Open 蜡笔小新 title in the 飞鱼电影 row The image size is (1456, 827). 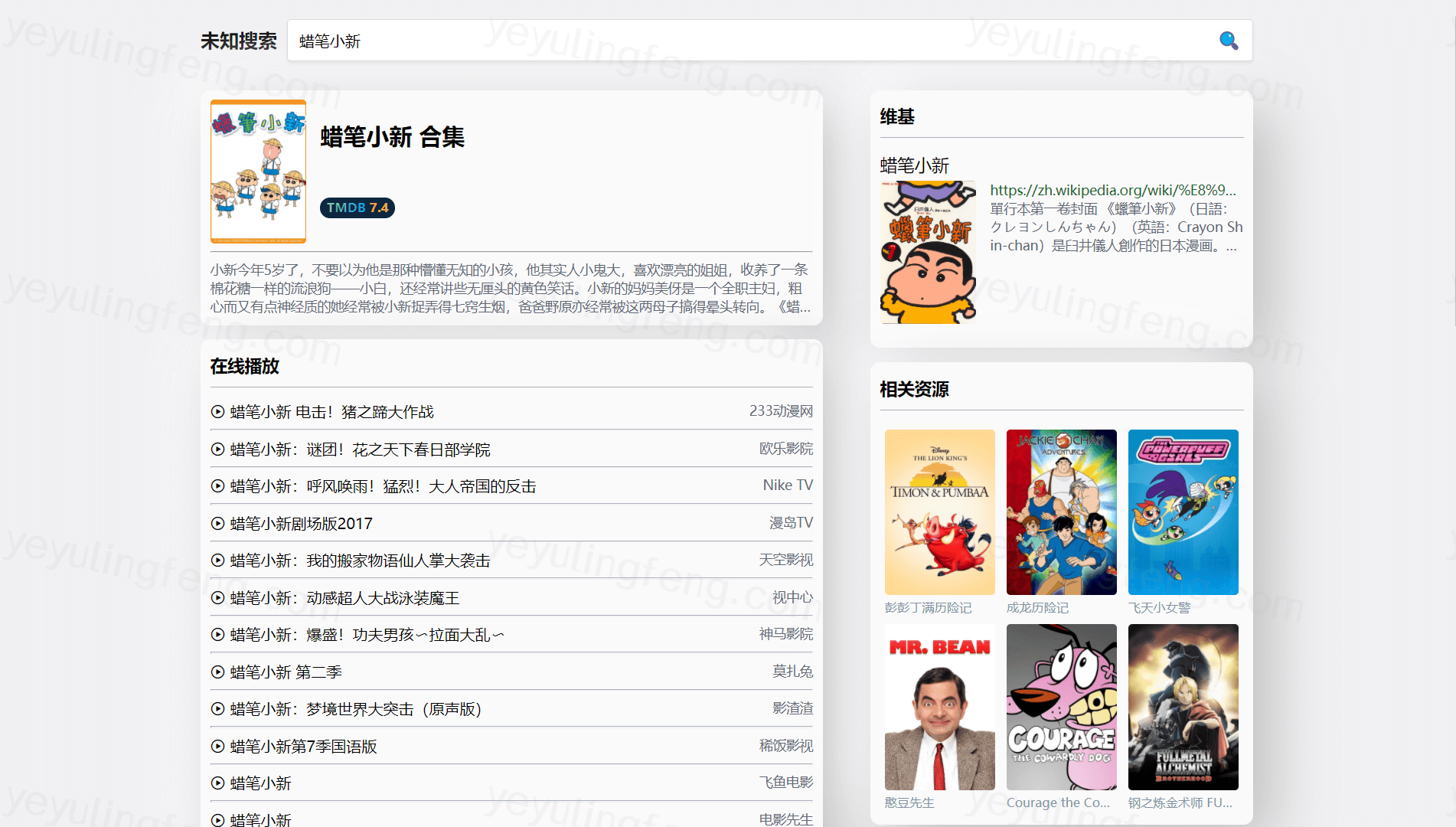click(261, 783)
